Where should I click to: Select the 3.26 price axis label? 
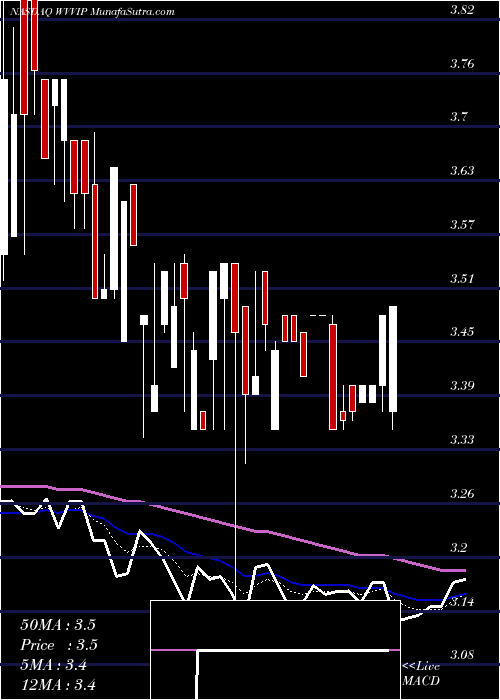pos(461,494)
